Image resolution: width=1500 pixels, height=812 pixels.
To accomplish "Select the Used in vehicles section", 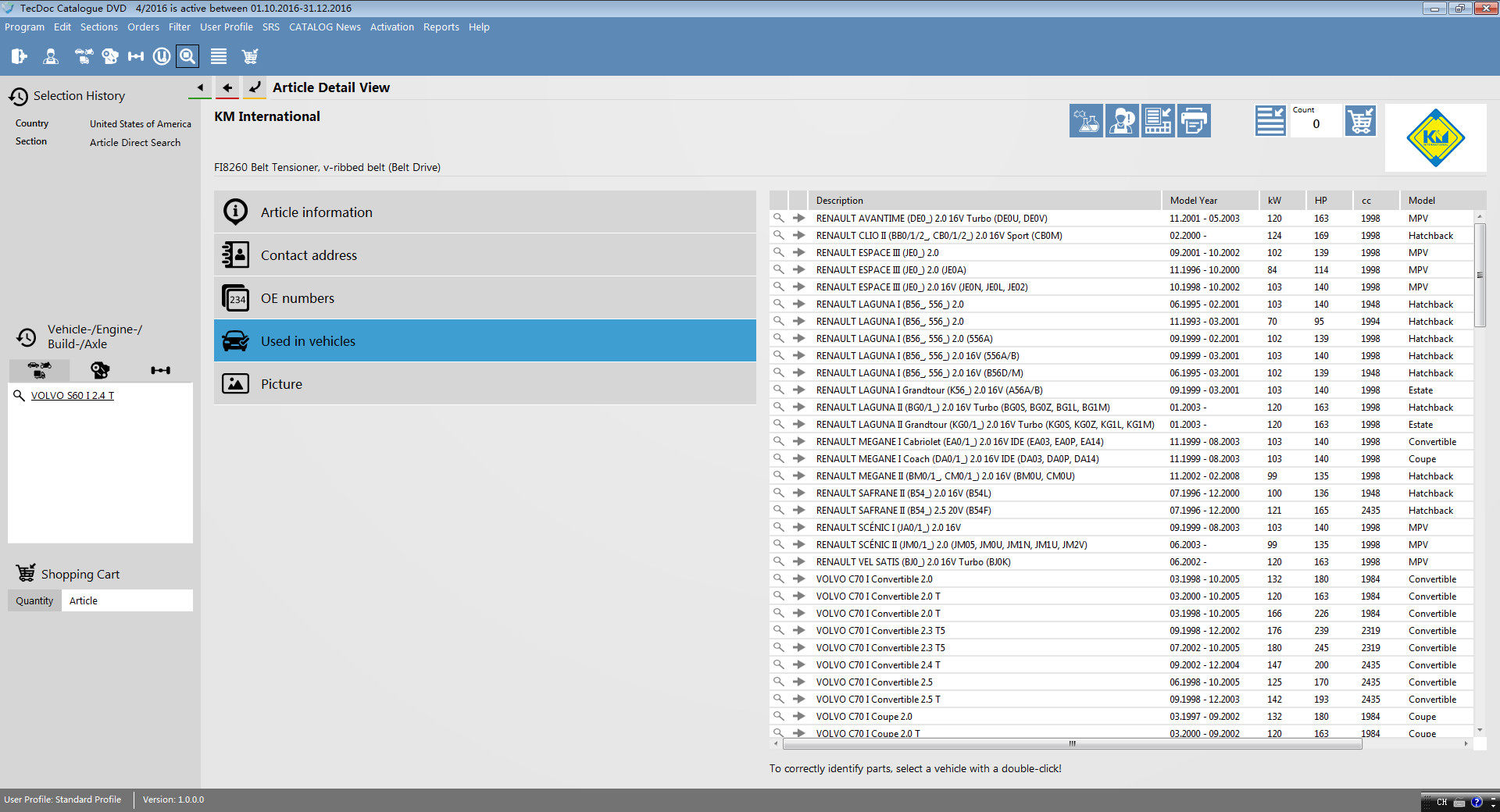I will pyautogui.click(x=485, y=340).
